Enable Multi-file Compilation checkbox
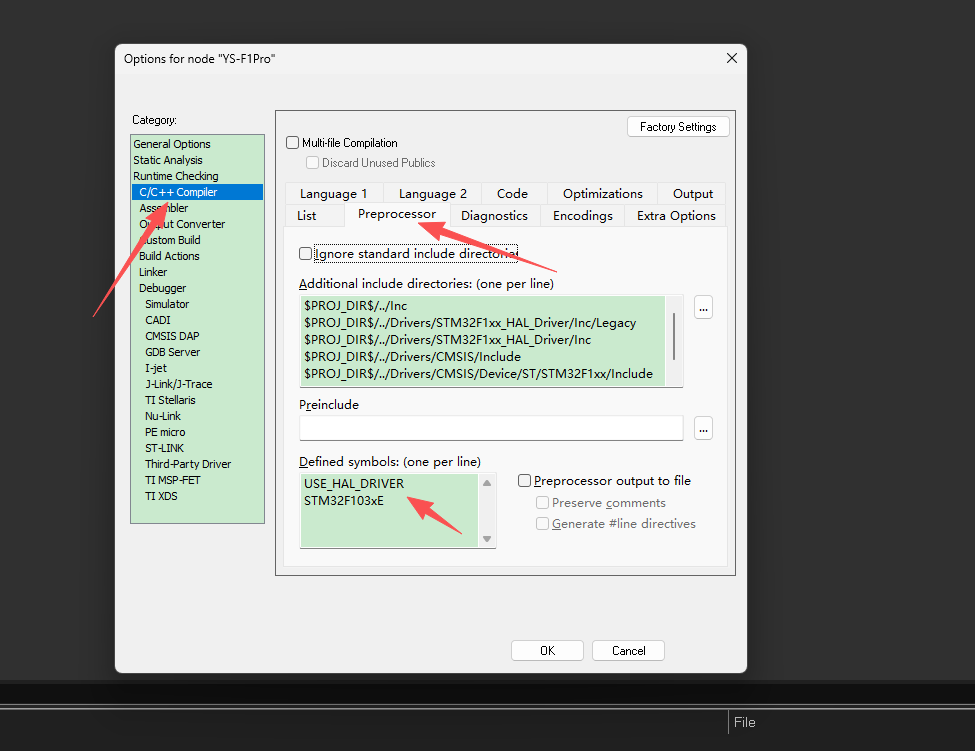Screen dimensions: 975x751 292,143
